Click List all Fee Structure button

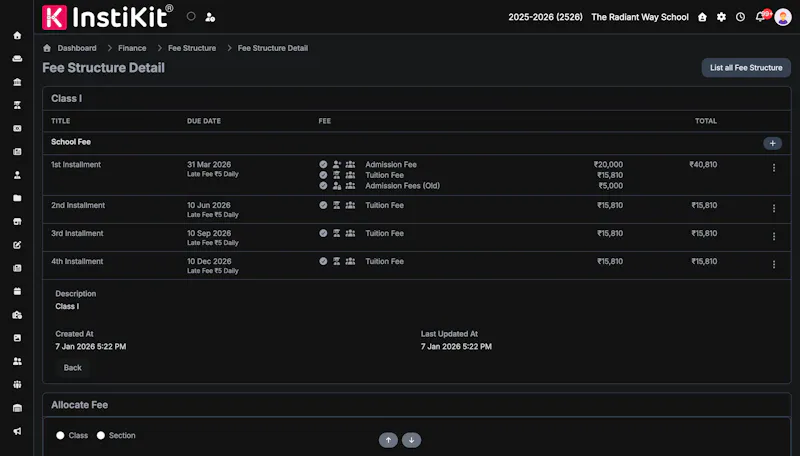(746, 67)
